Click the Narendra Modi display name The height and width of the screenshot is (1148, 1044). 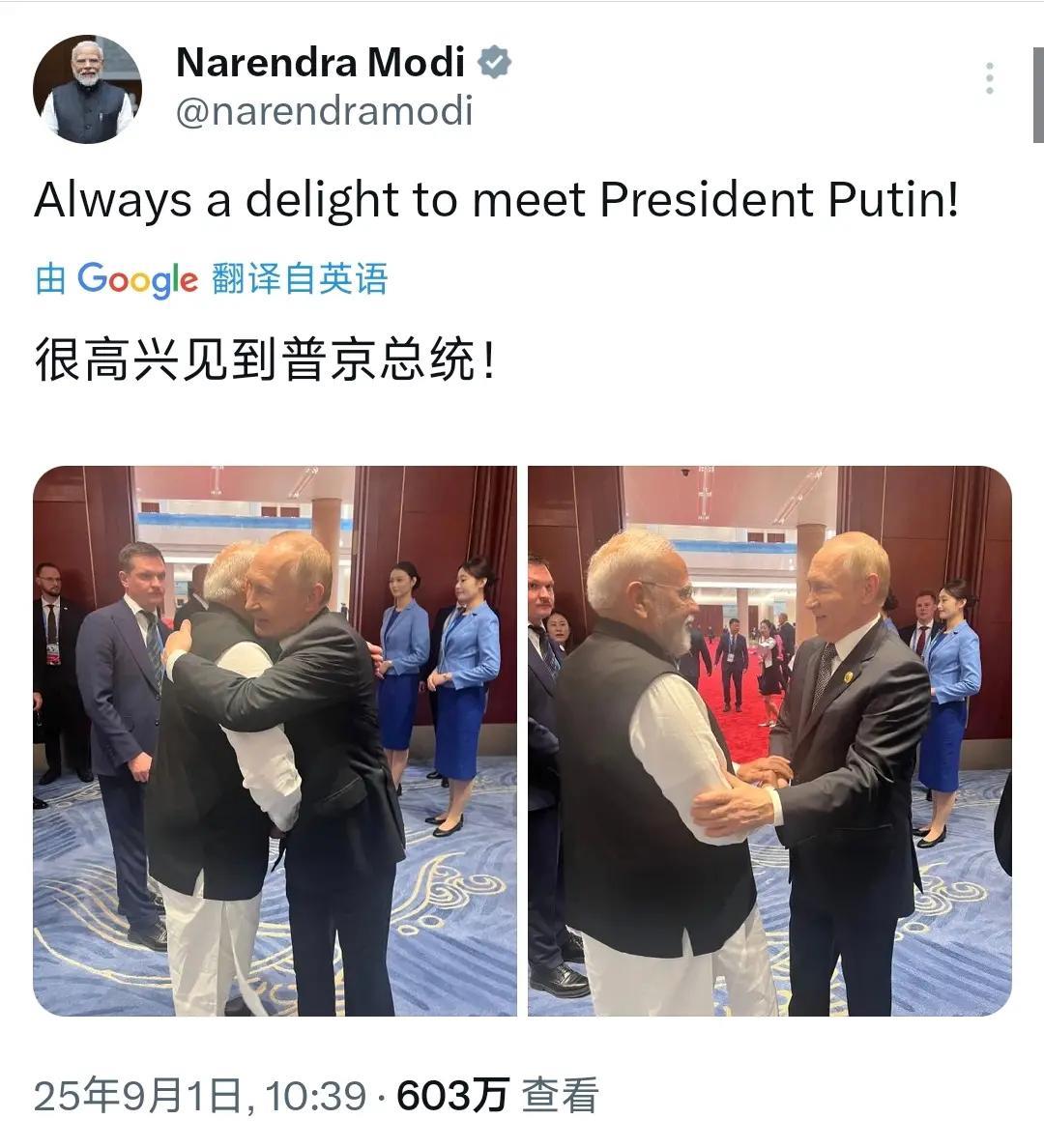pyautogui.click(x=320, y=62)
